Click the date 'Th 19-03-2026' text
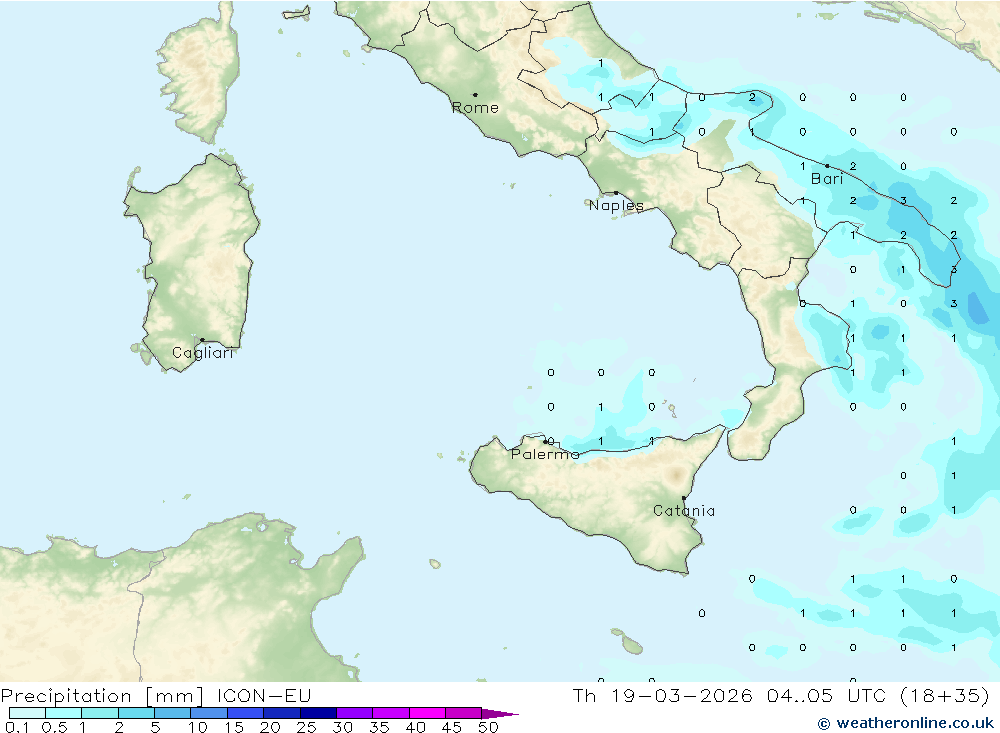 (663, 695)
